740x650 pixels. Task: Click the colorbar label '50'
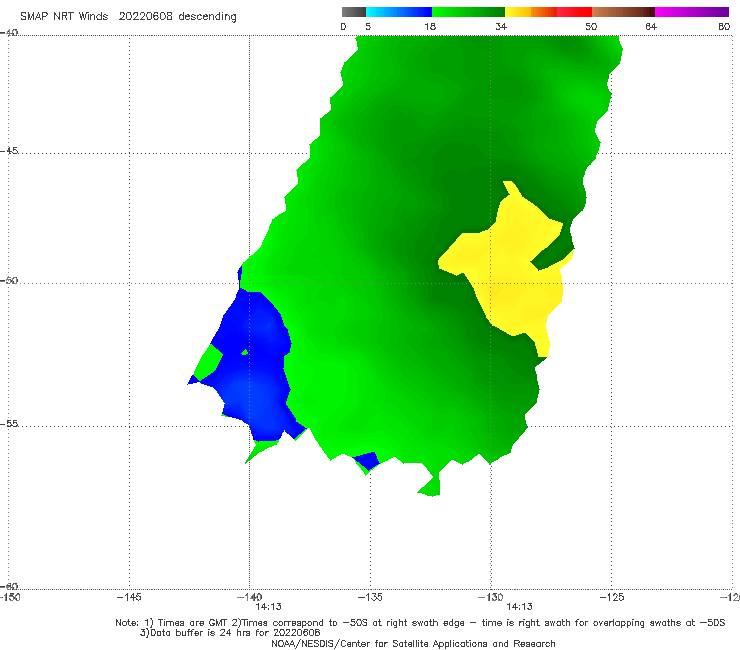(x=591, y=26)
